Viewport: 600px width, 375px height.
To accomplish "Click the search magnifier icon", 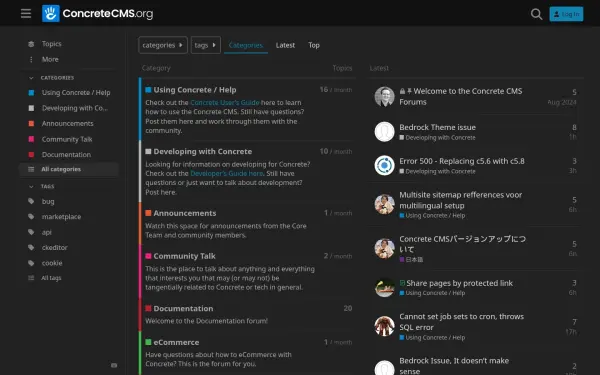I will [x=536, y=14].
